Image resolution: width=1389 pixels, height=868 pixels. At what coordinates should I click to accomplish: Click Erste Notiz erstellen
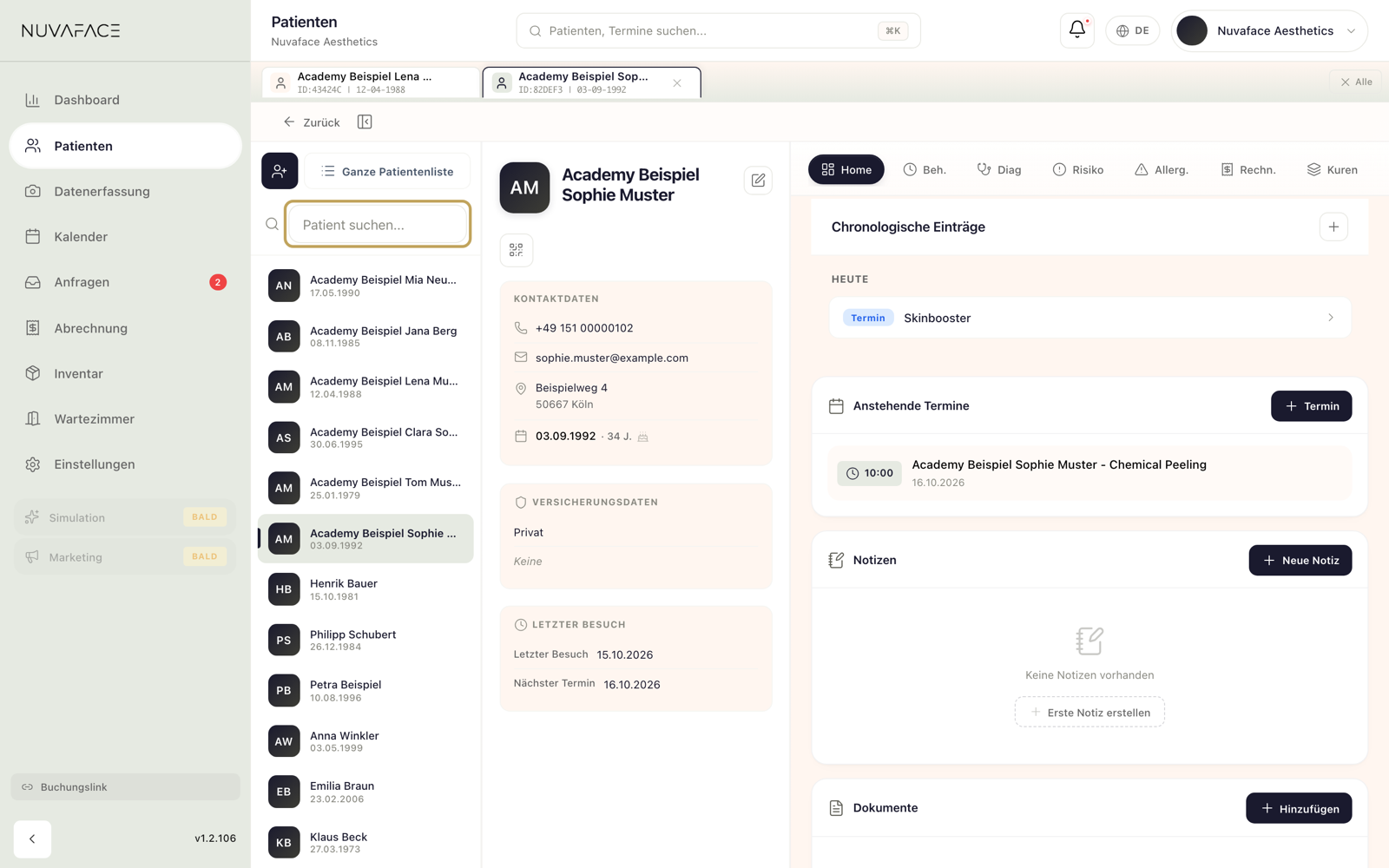(1089, 713)
